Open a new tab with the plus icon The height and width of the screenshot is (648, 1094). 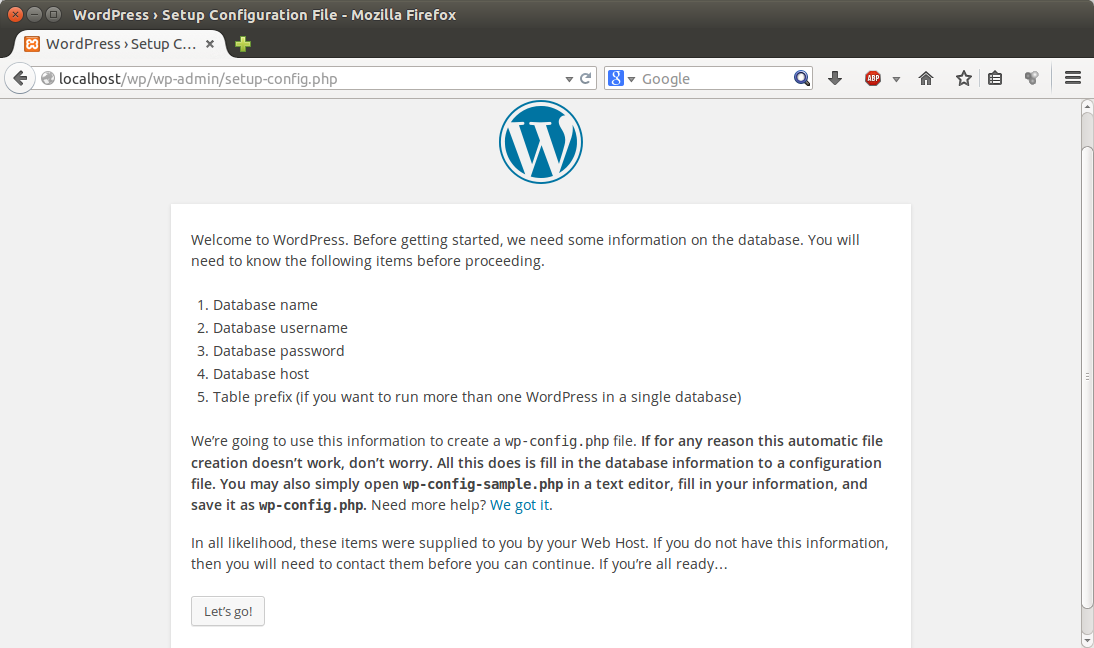pyautogui.click(x=243, y=44)
